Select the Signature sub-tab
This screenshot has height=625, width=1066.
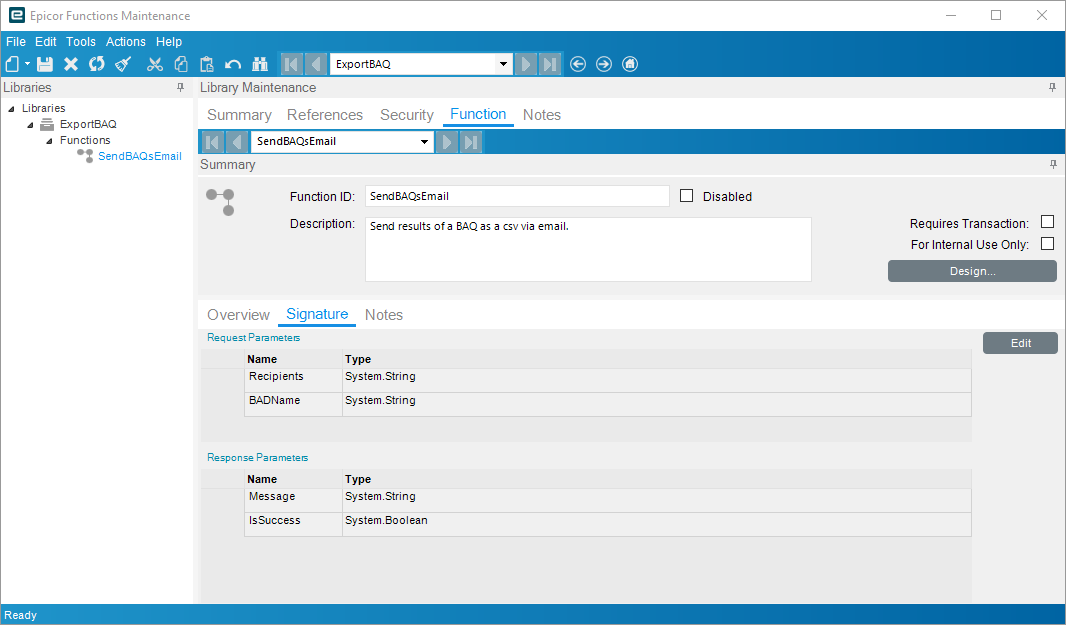coord(317,314)
